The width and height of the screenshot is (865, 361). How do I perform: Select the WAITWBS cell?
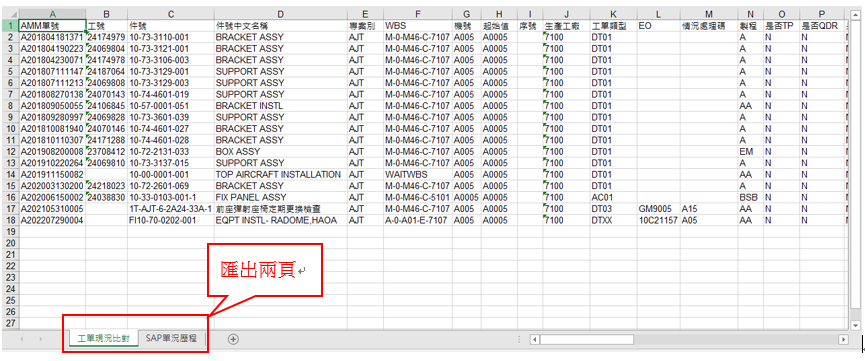click(x=418, y=174)
